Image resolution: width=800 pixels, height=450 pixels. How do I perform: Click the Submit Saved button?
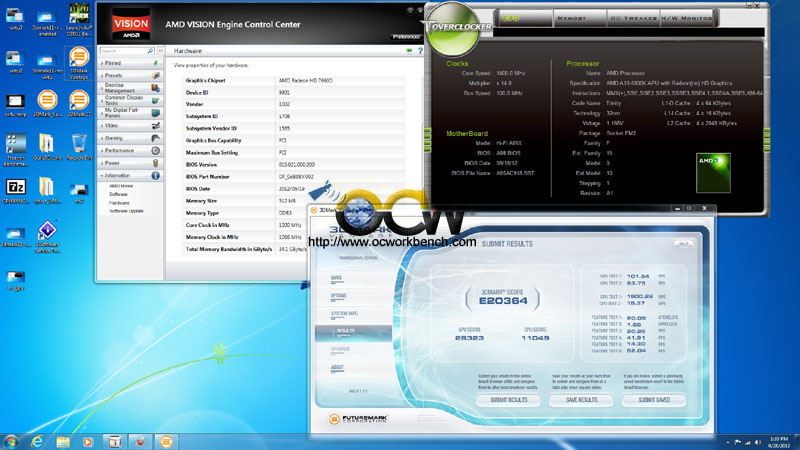654,400
